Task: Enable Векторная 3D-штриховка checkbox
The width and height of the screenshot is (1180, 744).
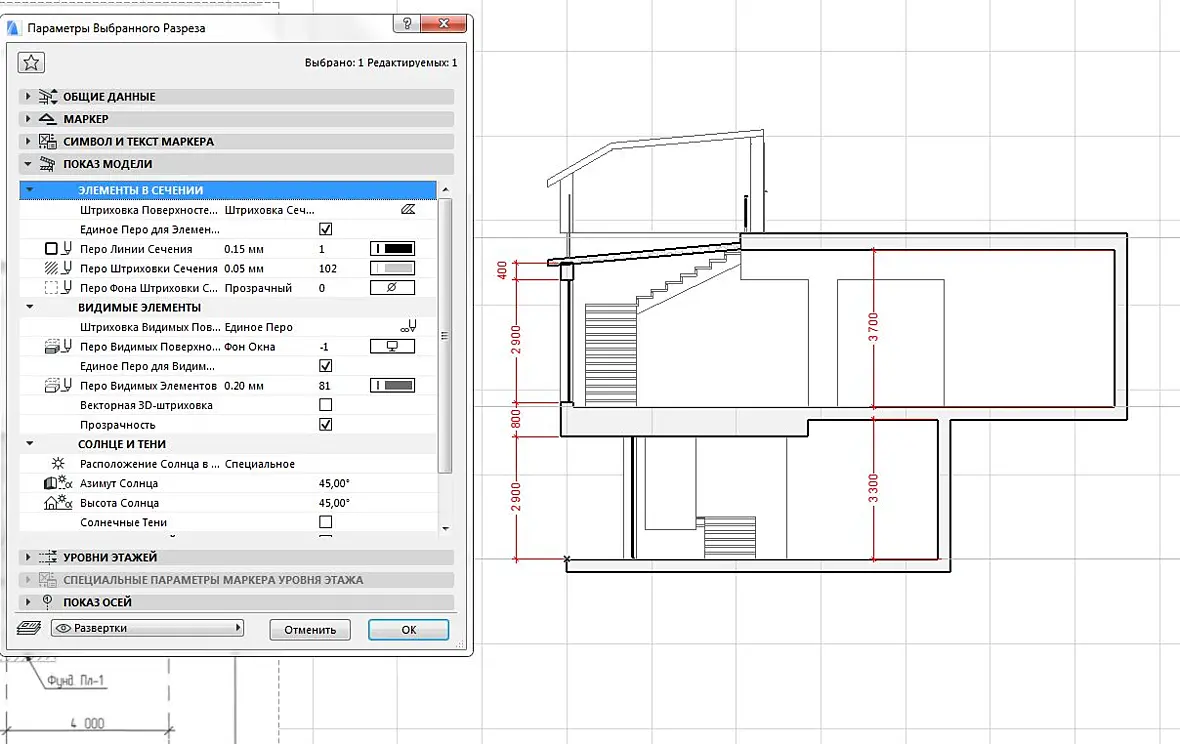Action: (325, 405)
